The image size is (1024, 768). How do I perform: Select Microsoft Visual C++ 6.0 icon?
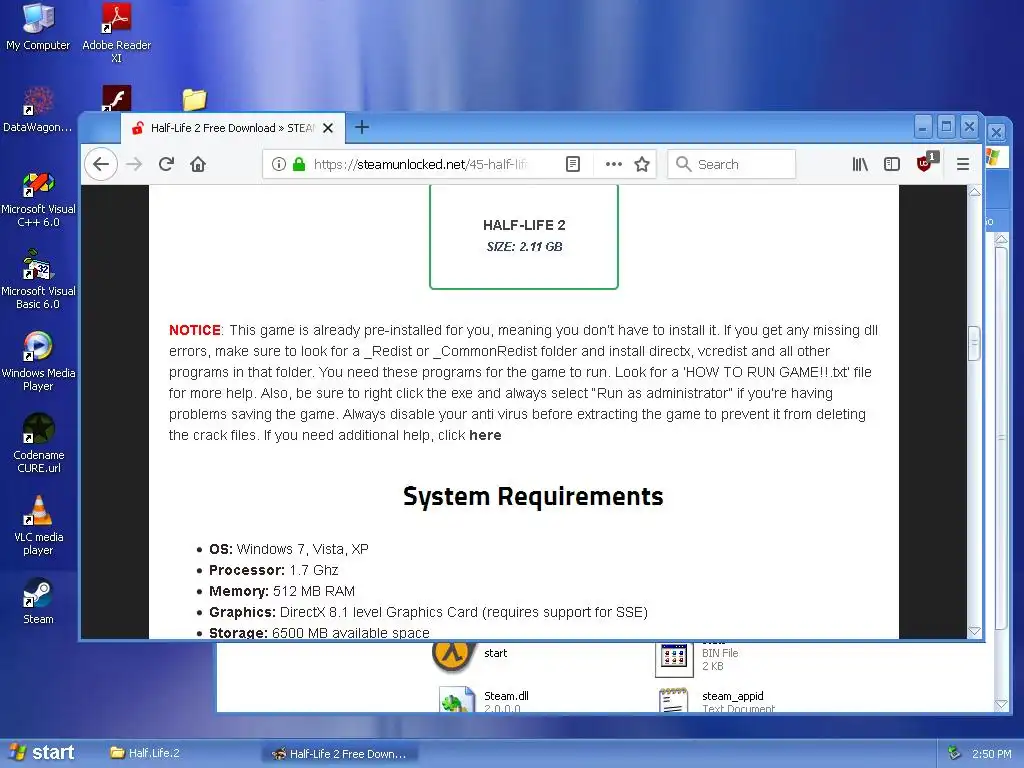(38, 199)
